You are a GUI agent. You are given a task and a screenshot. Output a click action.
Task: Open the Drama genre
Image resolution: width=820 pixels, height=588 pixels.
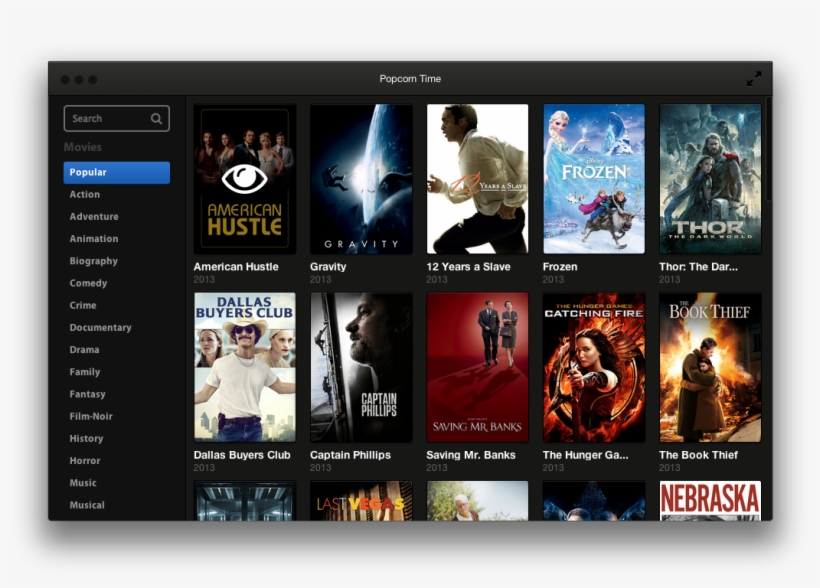point(84,349)
